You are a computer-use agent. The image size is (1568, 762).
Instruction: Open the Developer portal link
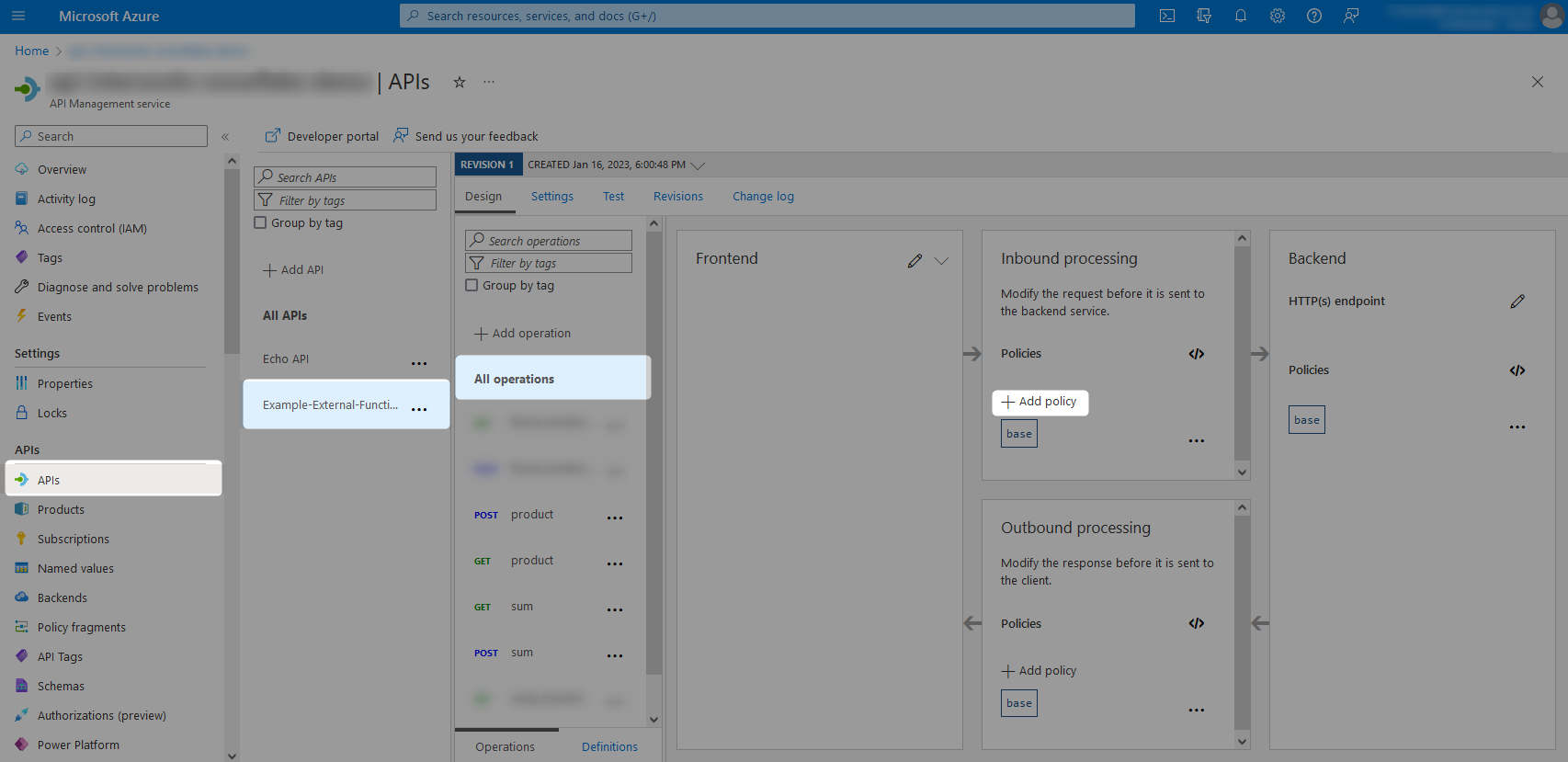click(x=322, y=136)
